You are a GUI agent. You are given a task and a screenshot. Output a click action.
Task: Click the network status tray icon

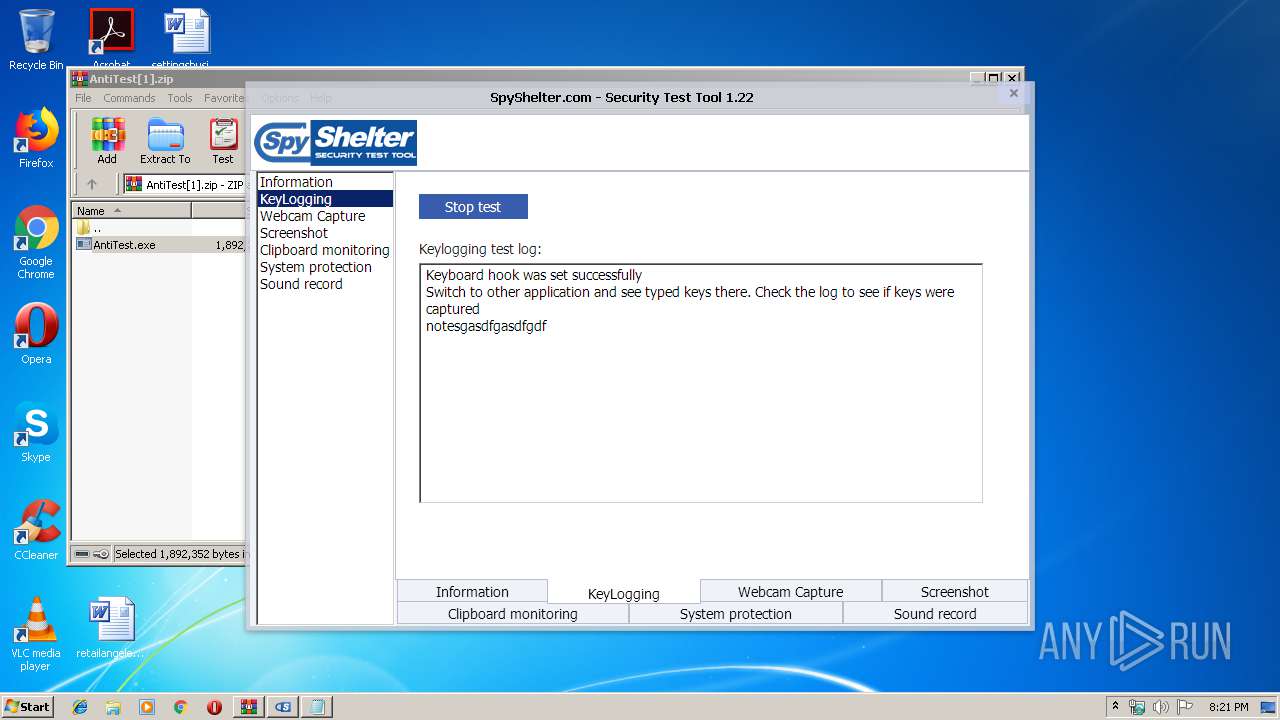click(x=1137, y=707)
